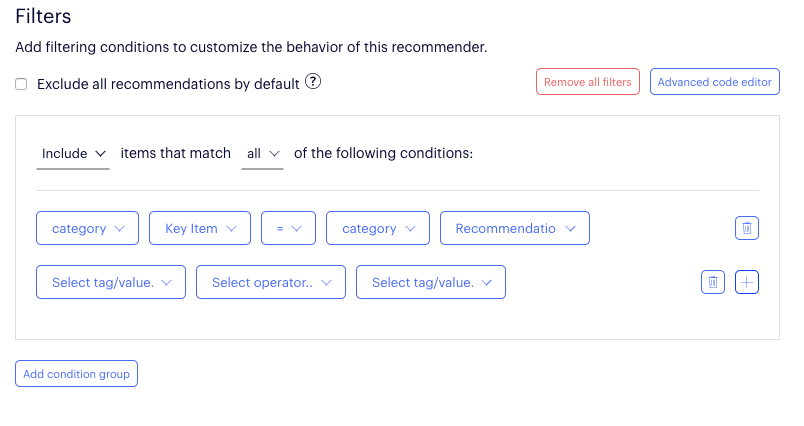804x426 pixels.
Task: Enable Exclude all recommendations by default
Action: (x=21, y=84)
